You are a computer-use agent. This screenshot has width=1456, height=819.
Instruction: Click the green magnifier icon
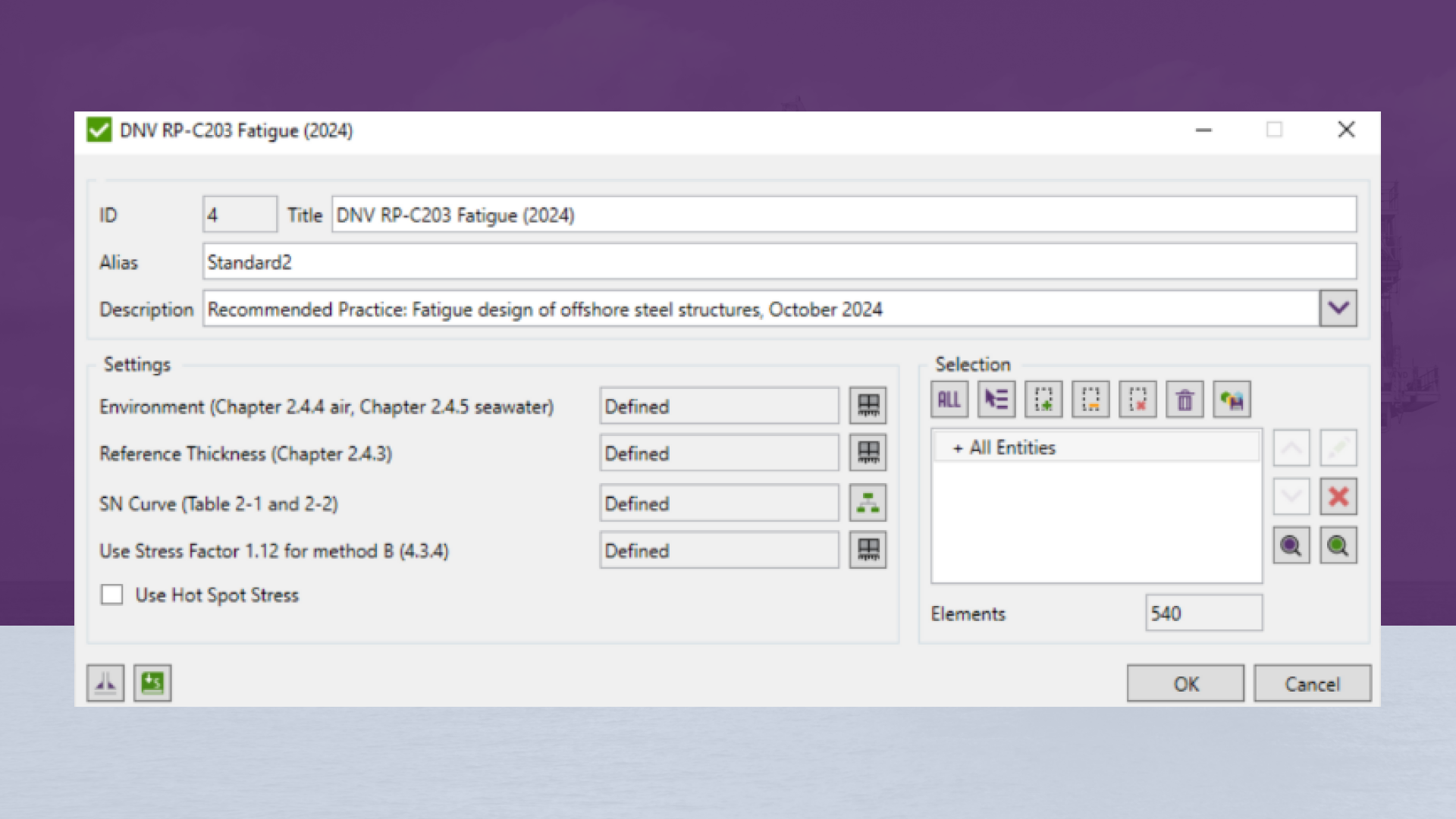pyautogui.click(x=1338, y=545)
